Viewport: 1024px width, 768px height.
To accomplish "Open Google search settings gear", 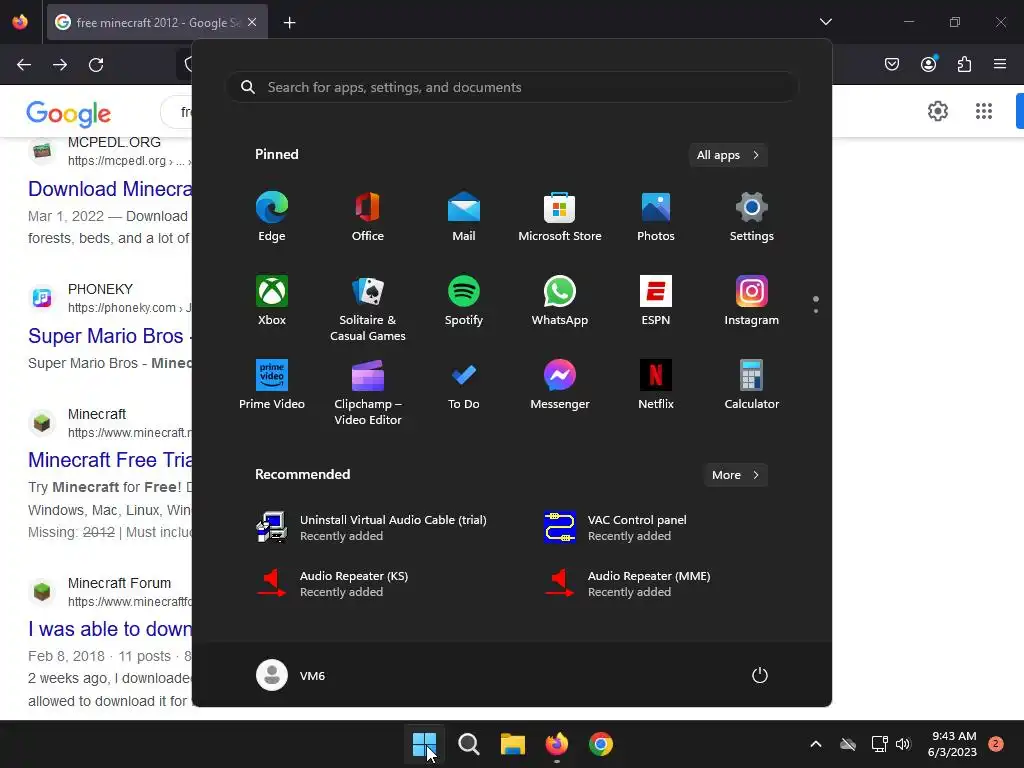I will 938,111.
